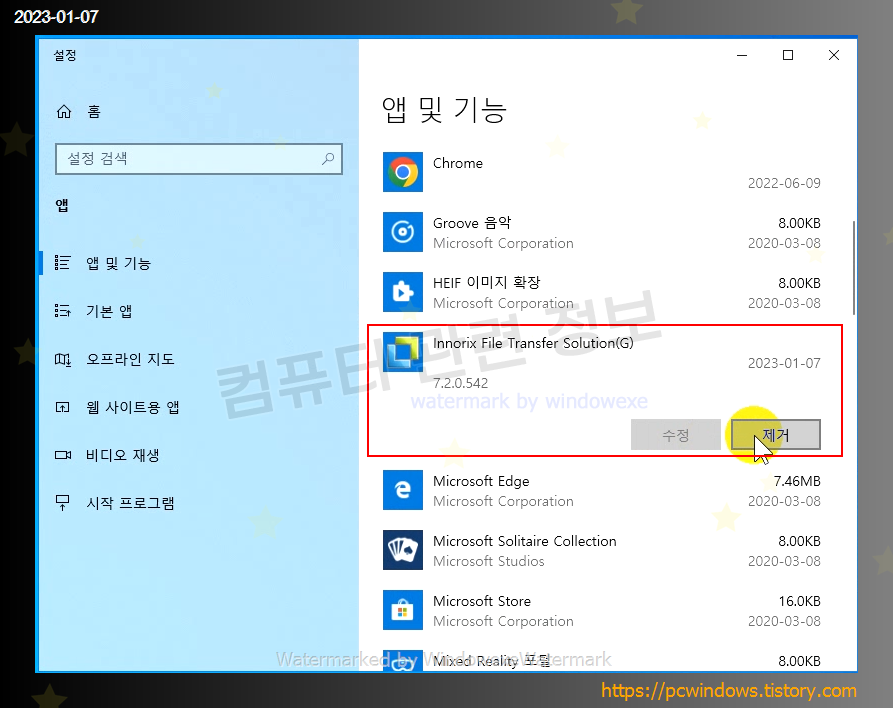The height and width of the screenshot is (708, 893).
Task: Focus the 설정 검색 search field
Action: (x=199, y=159)
